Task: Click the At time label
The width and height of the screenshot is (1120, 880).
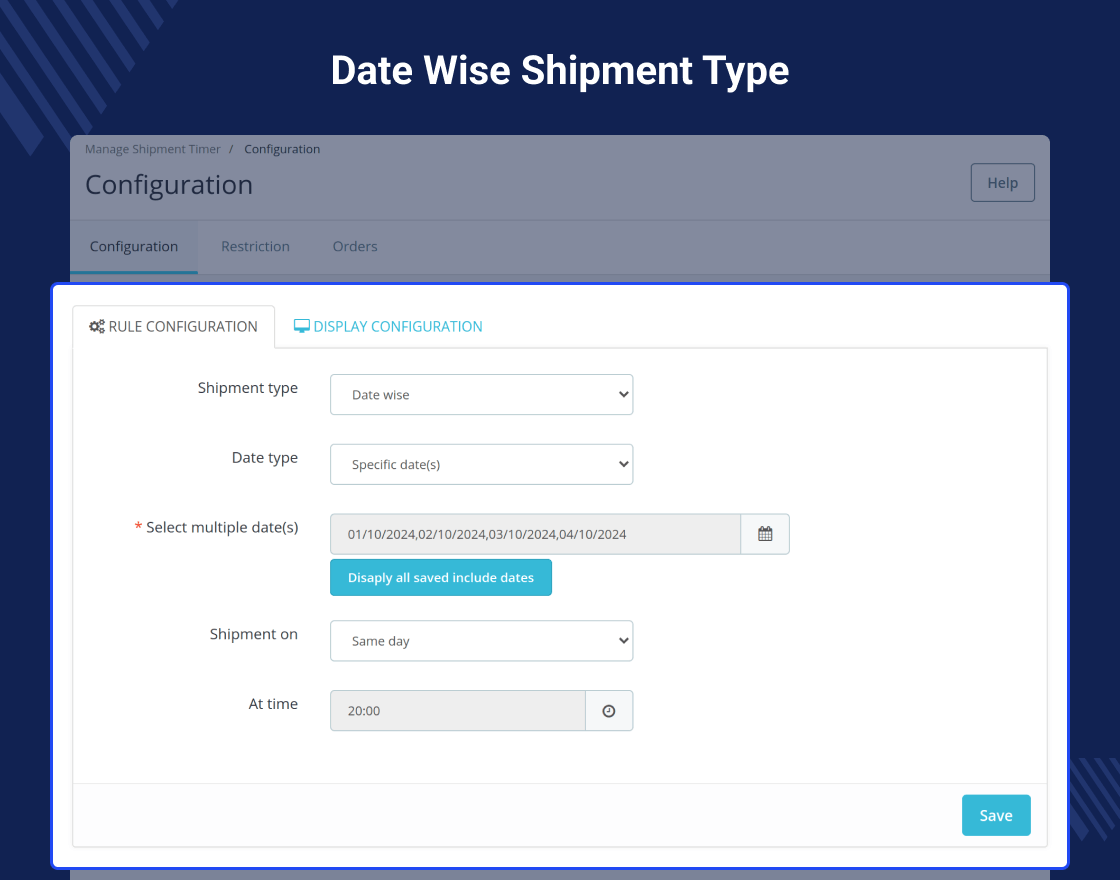Action: click(x=273, y=704)
